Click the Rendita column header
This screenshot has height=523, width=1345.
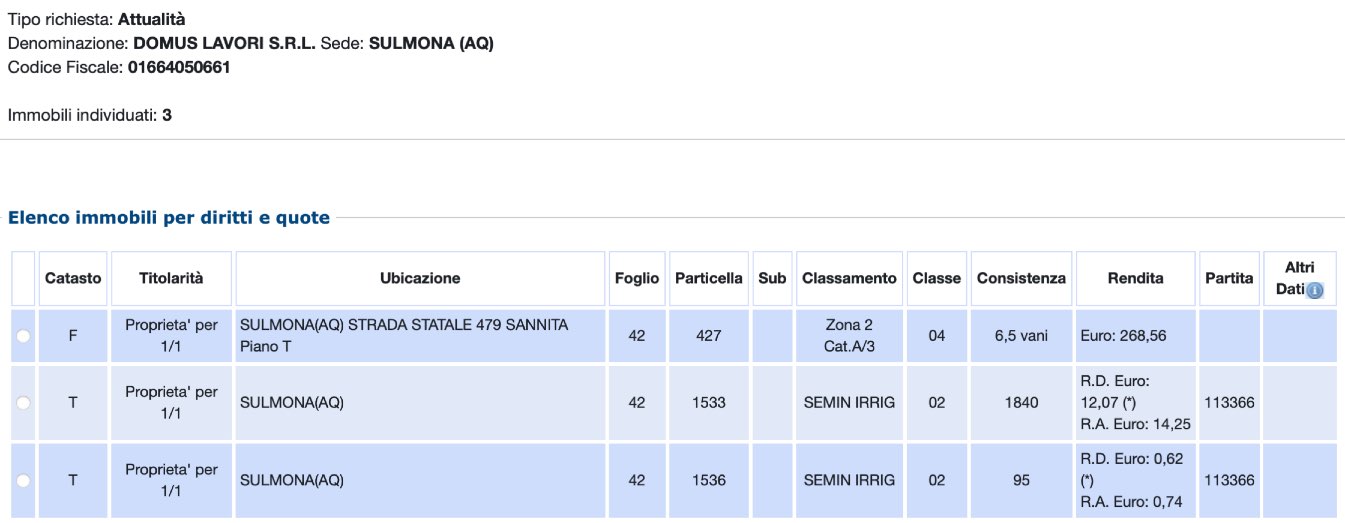click(x=1135, y=278)
